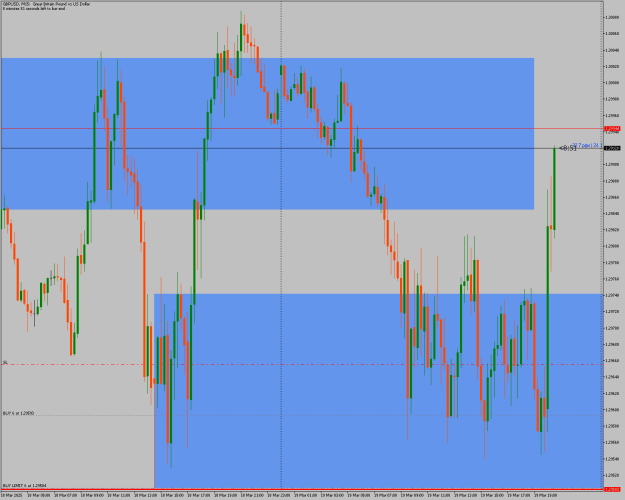
Task: Click the black current price tag on the scale
Action: [612, 148]
